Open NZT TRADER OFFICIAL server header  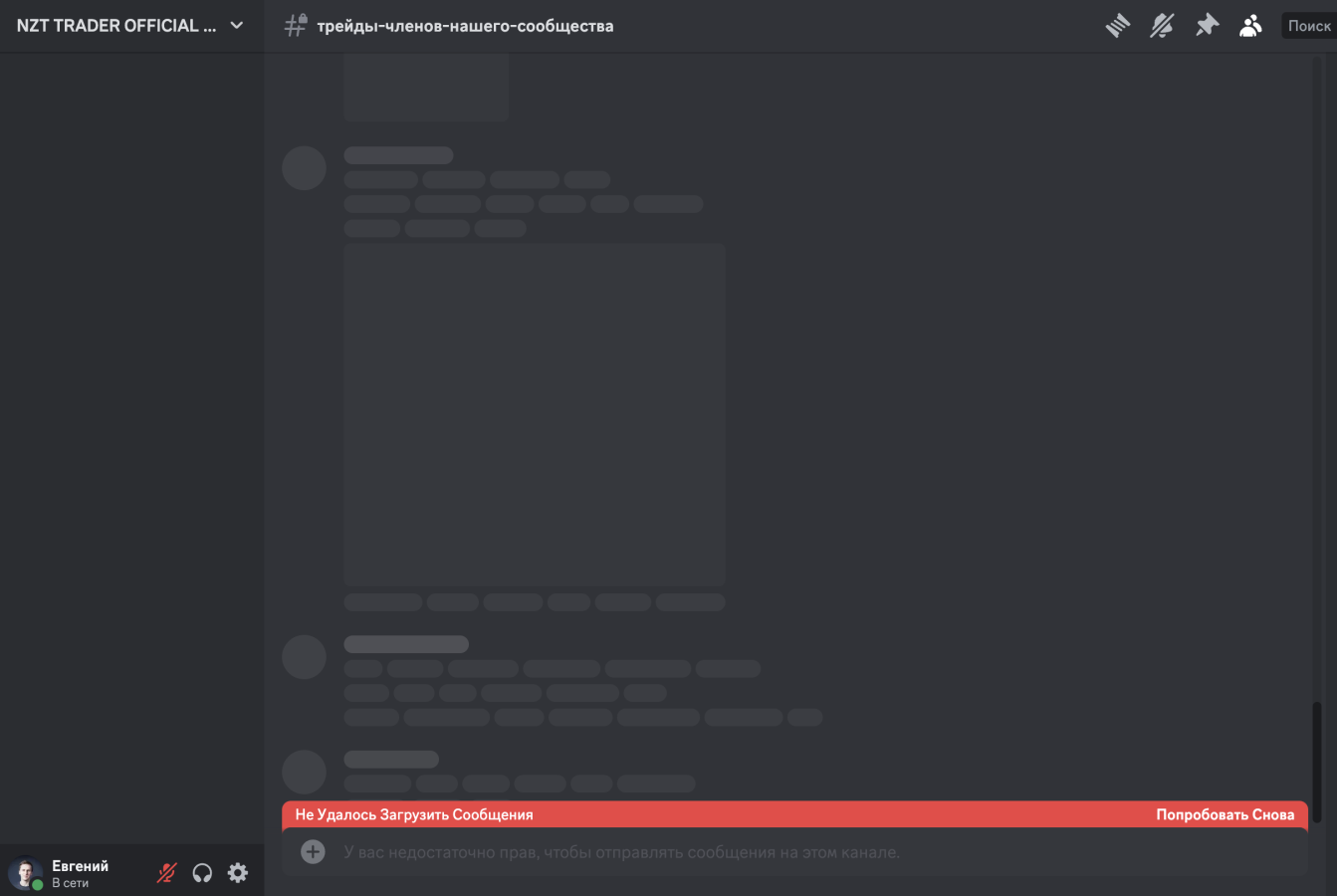(131, 26)
